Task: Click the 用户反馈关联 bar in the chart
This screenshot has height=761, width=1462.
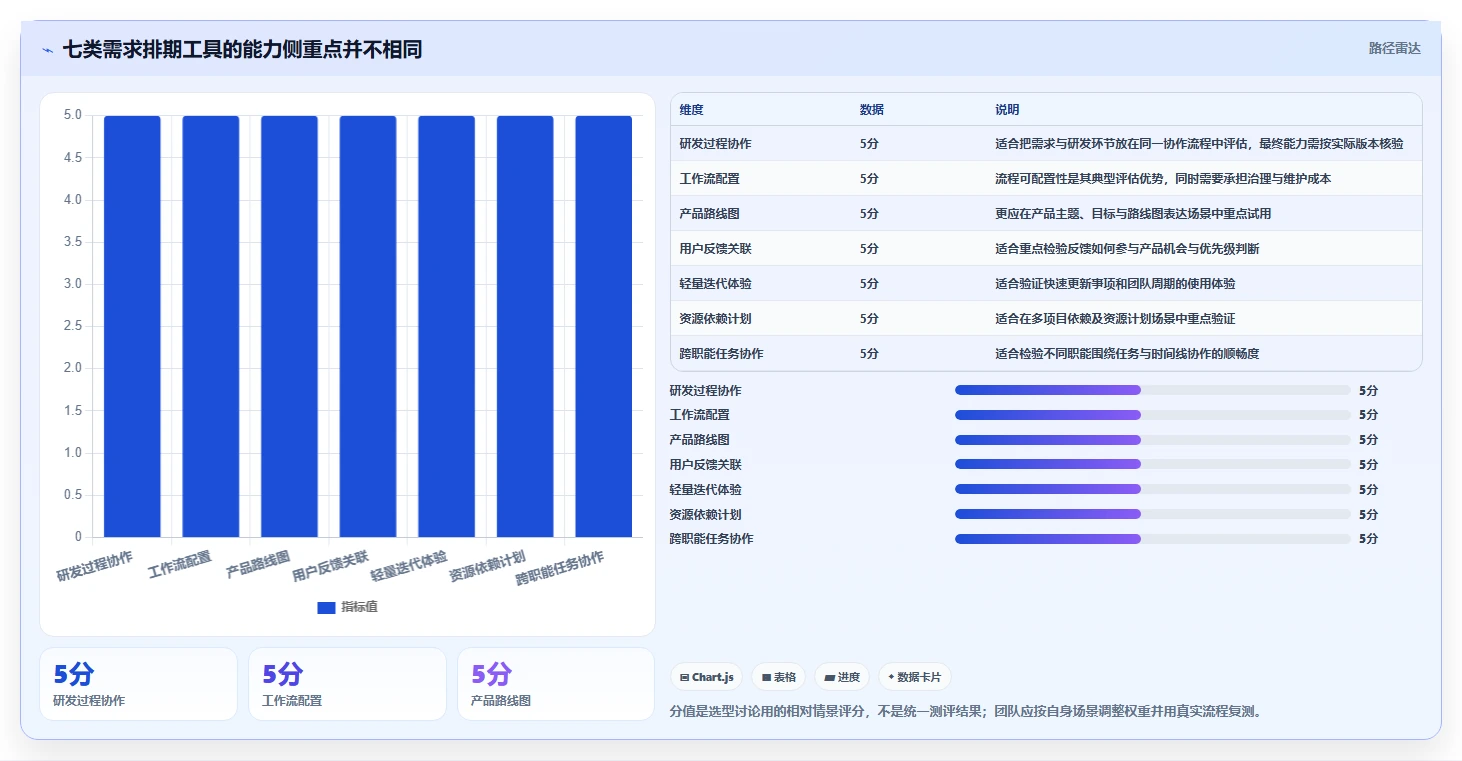Action: (x=368, y=326)
